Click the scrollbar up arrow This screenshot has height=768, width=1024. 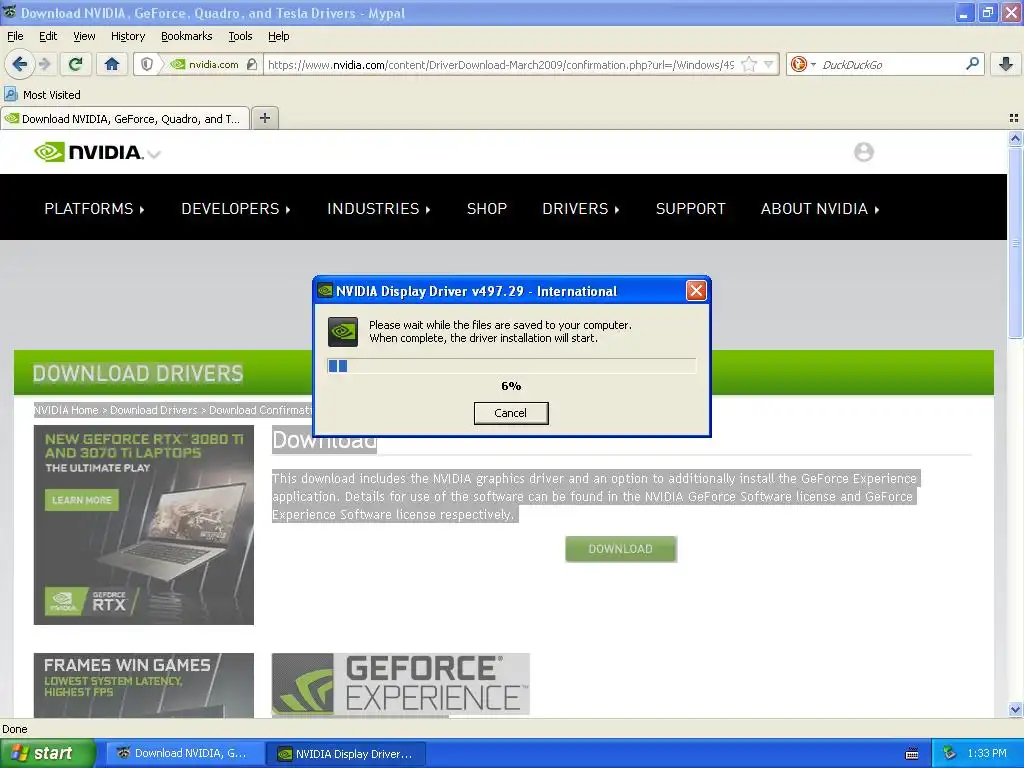point(1015,138)
